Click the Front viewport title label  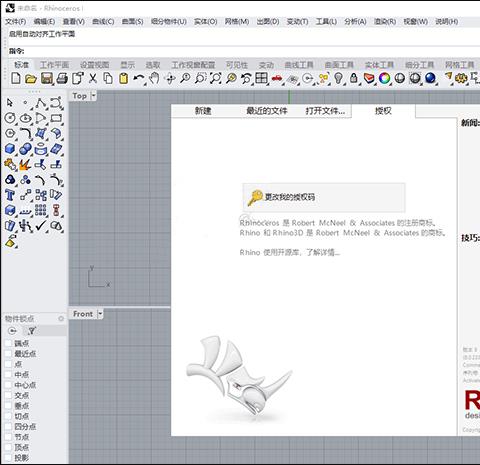coord(83,314)
